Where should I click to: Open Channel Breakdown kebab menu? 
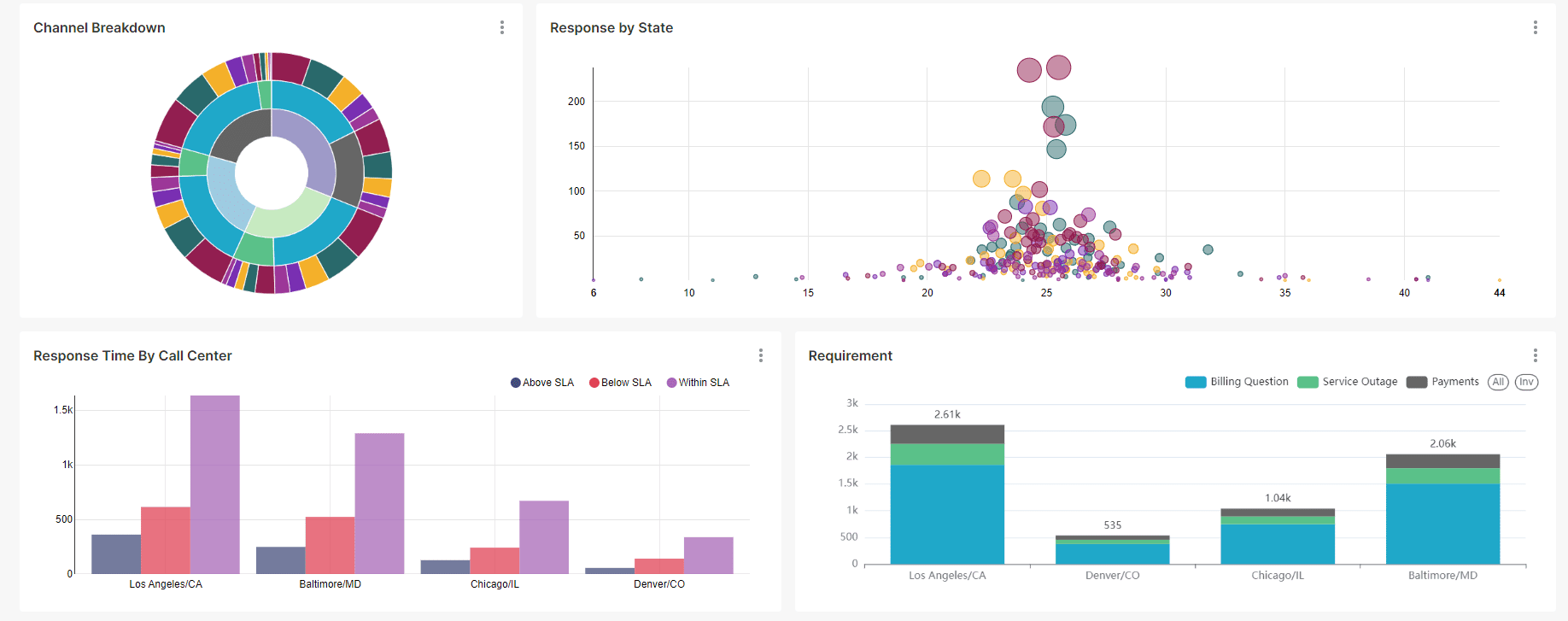502,28
